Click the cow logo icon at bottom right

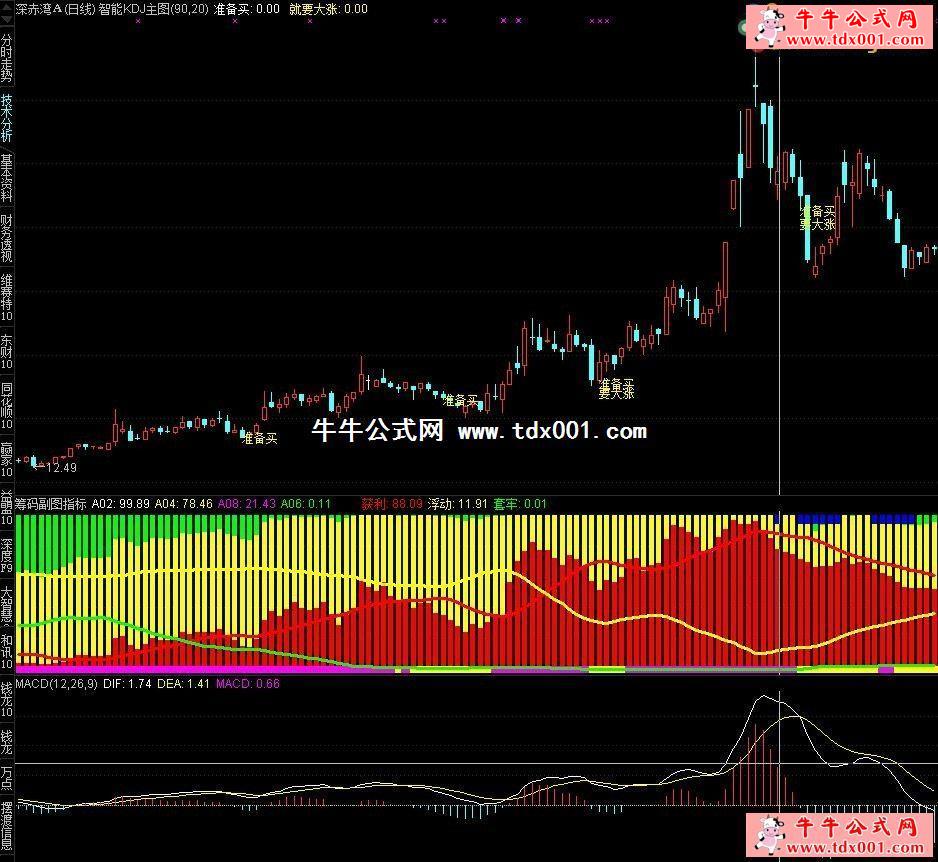coord(768,836)
